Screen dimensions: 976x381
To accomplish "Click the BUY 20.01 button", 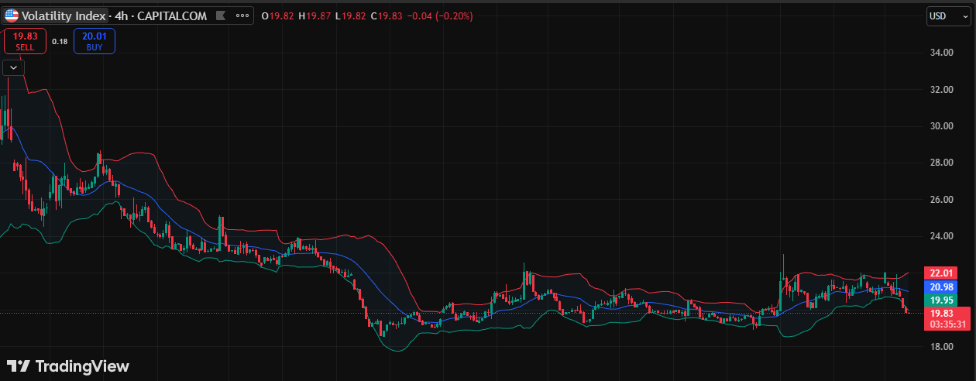I will (x=95, y=41).
